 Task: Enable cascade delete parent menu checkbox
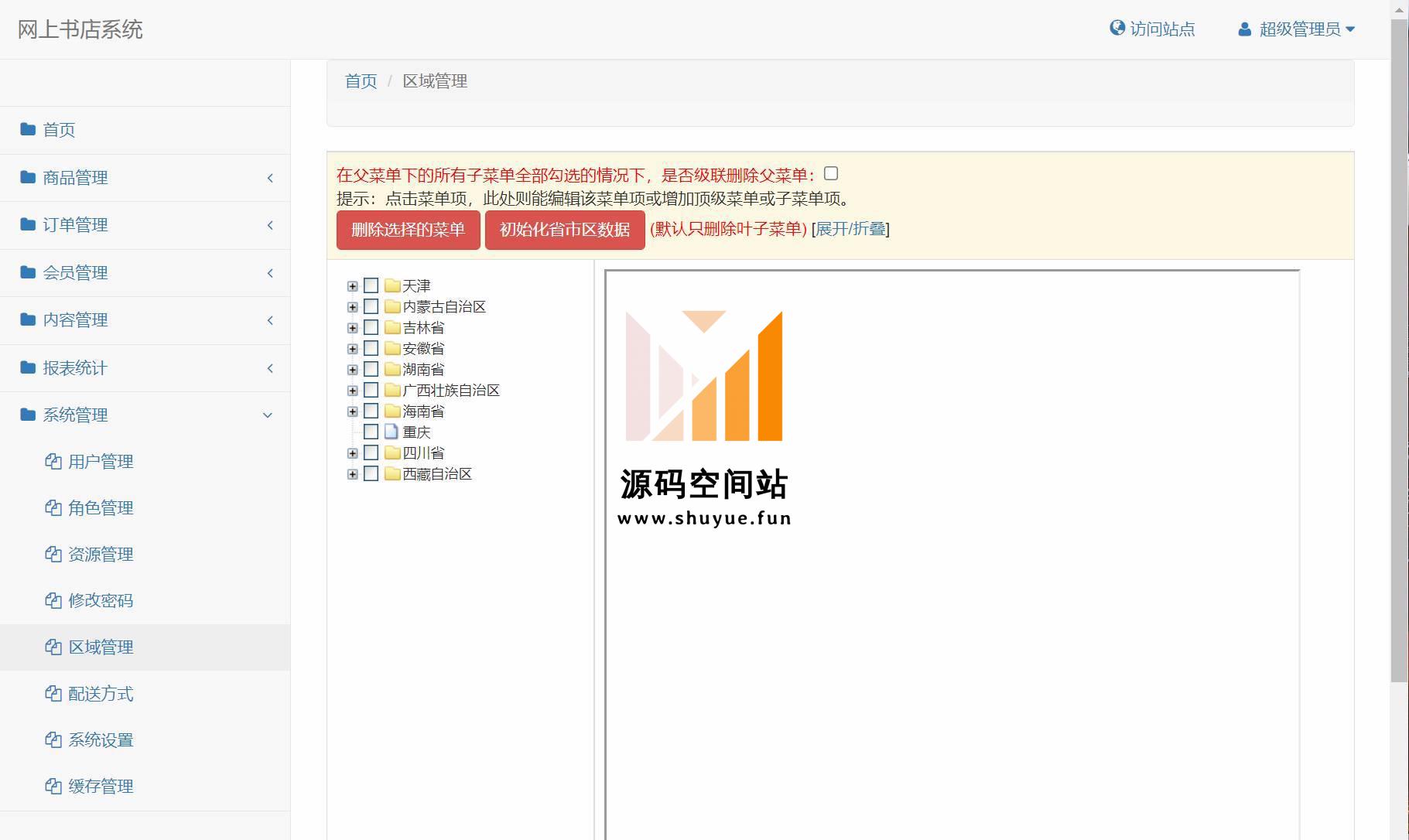[x=831, y=174]
